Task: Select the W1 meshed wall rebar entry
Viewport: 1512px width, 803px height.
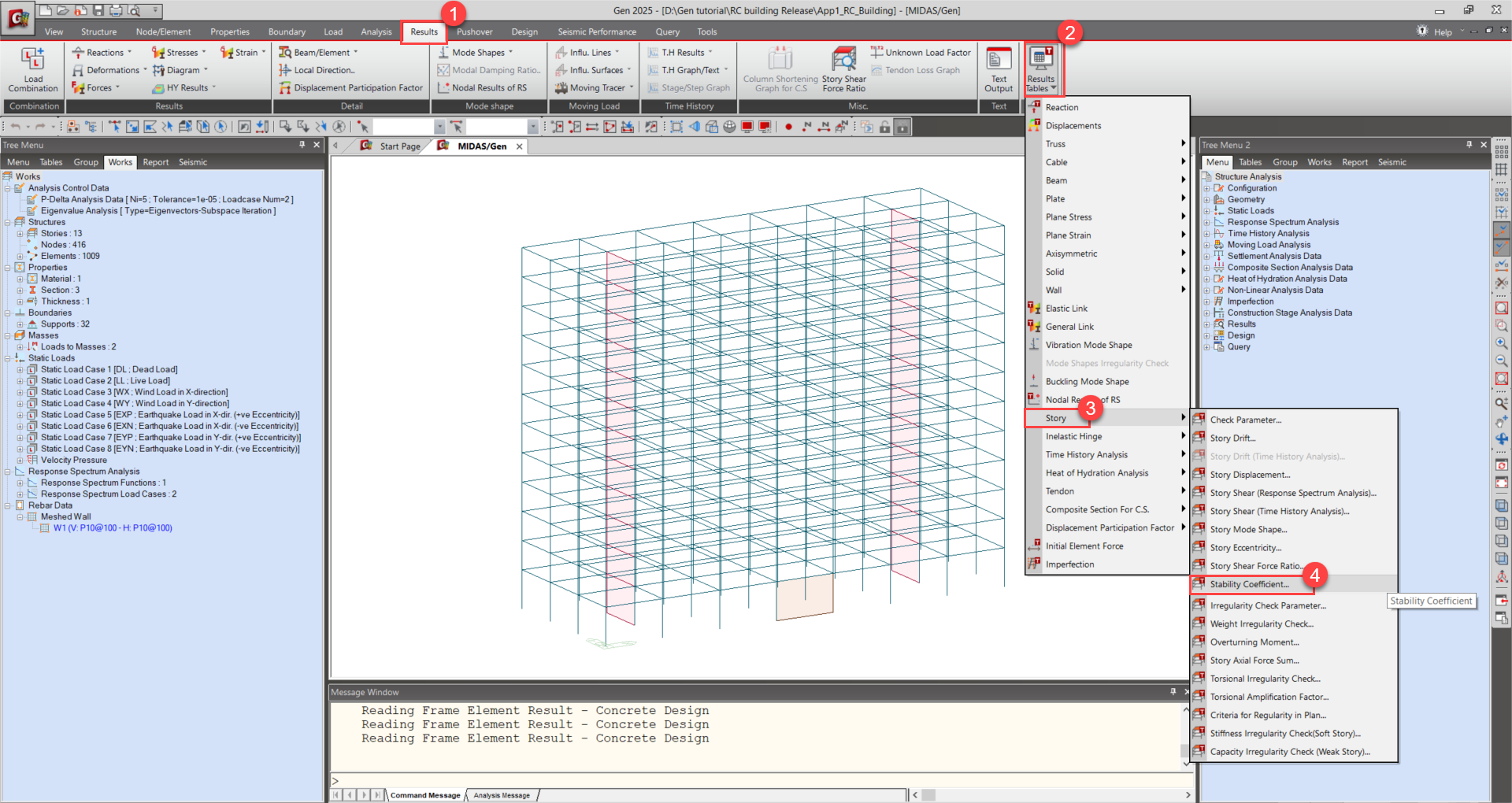Action: click(x=113, y=528)
